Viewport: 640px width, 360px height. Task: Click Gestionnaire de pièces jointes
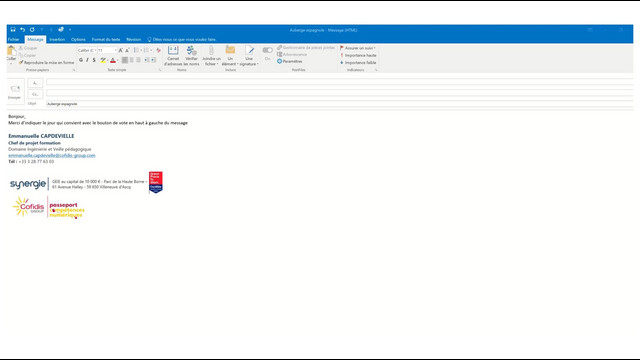(x=306, y=47)
